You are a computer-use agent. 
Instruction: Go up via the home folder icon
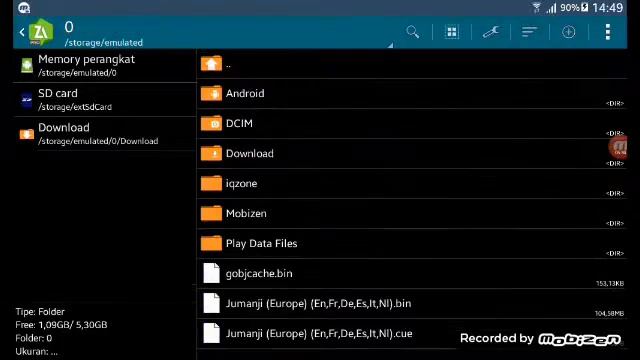(211, 63)
